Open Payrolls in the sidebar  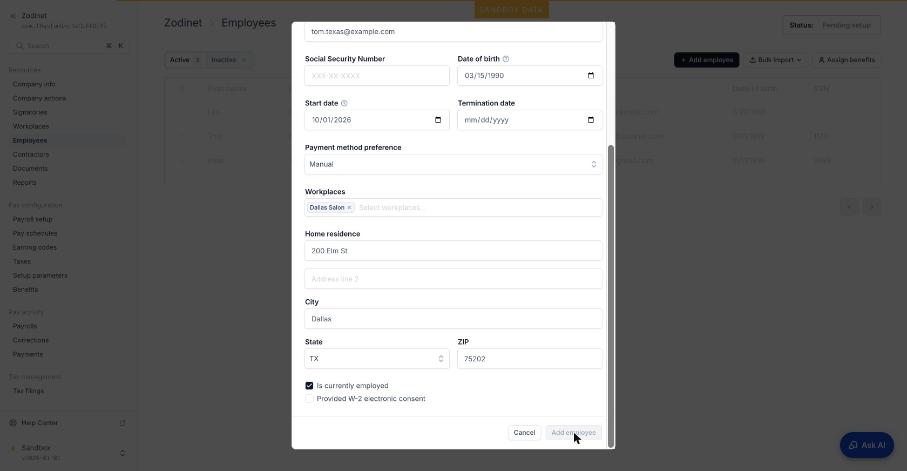25,326
